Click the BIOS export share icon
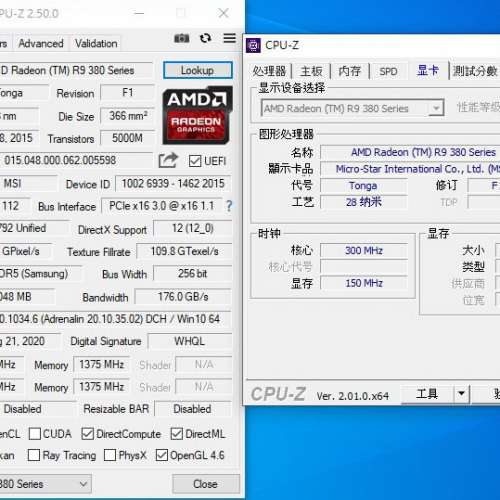This screenshot has width=500, height=500. click(x=168, y=160)
